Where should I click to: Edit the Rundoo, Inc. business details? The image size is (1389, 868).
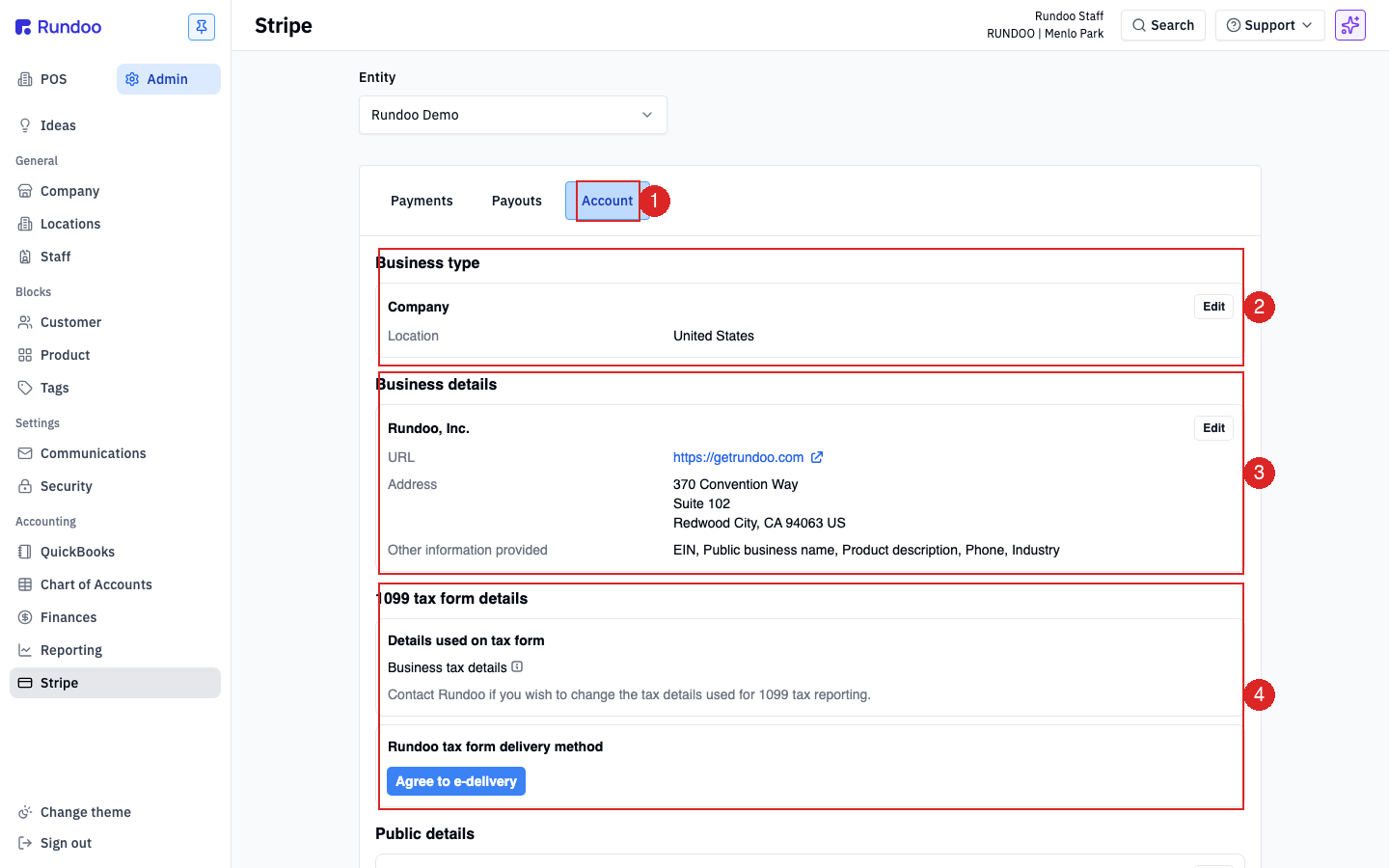tap(1213, 428)
